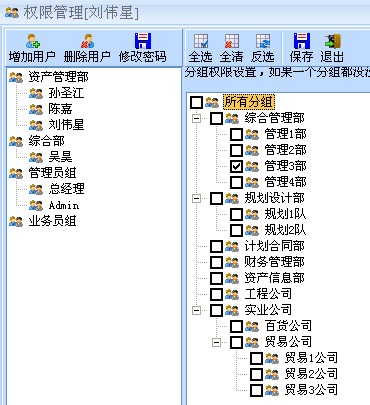
Task: Uncheck the 管理3部 checkbox
Action: pyautogui.click(x=236, y=166)
